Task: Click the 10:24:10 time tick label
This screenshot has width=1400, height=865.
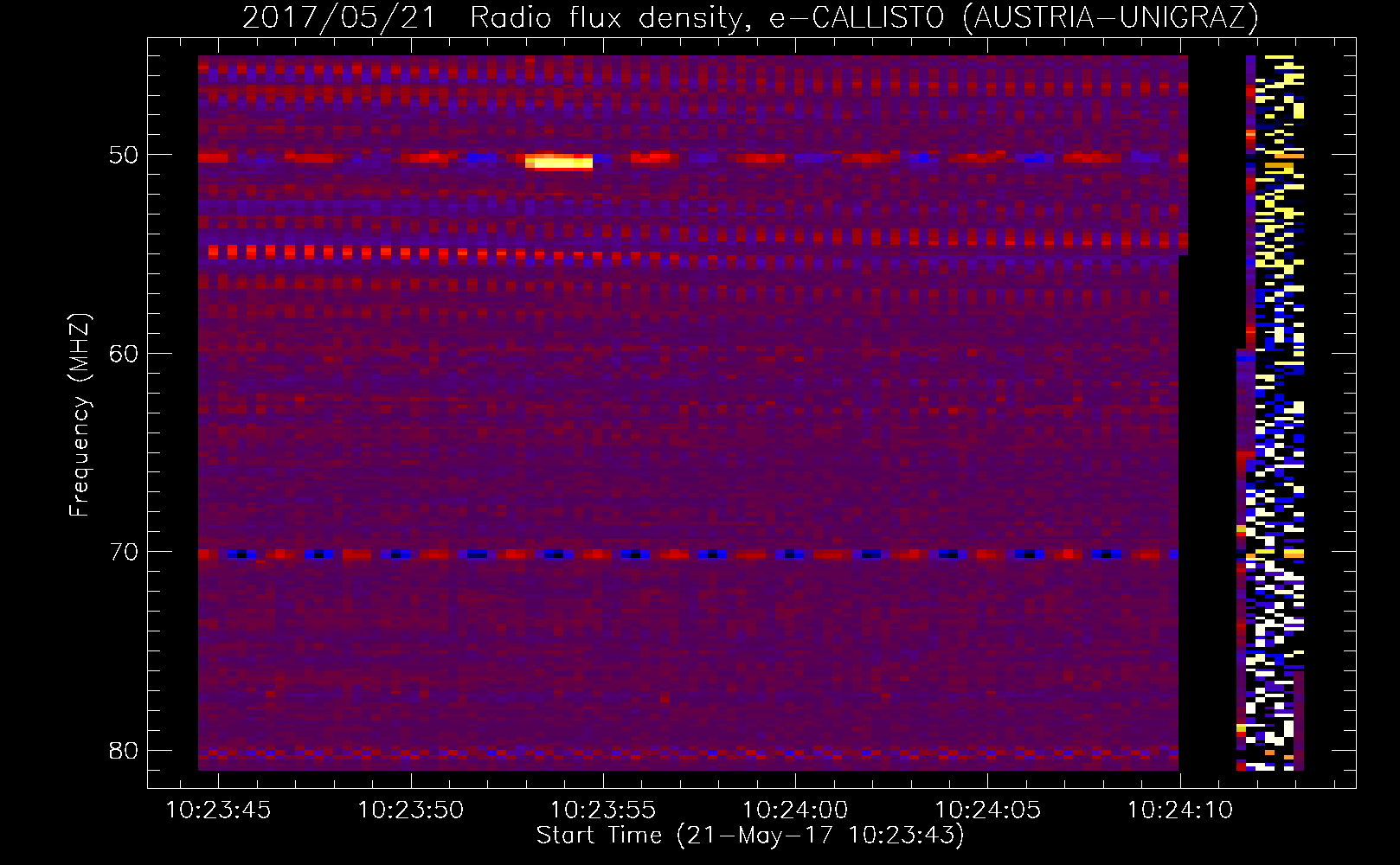Action: coord(1179,811)
